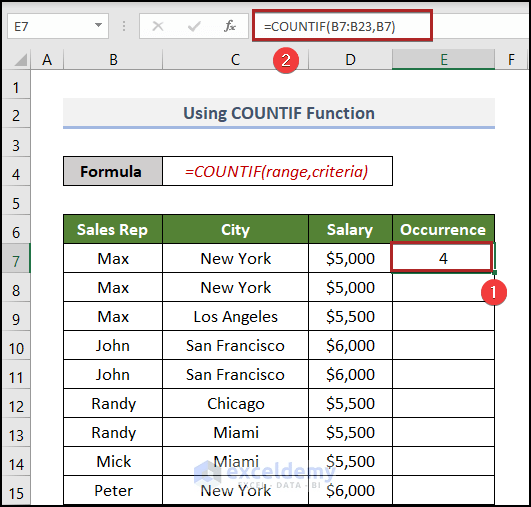
Task: Select empty Occurrence cell E8
Action: [x=443, y=288]
